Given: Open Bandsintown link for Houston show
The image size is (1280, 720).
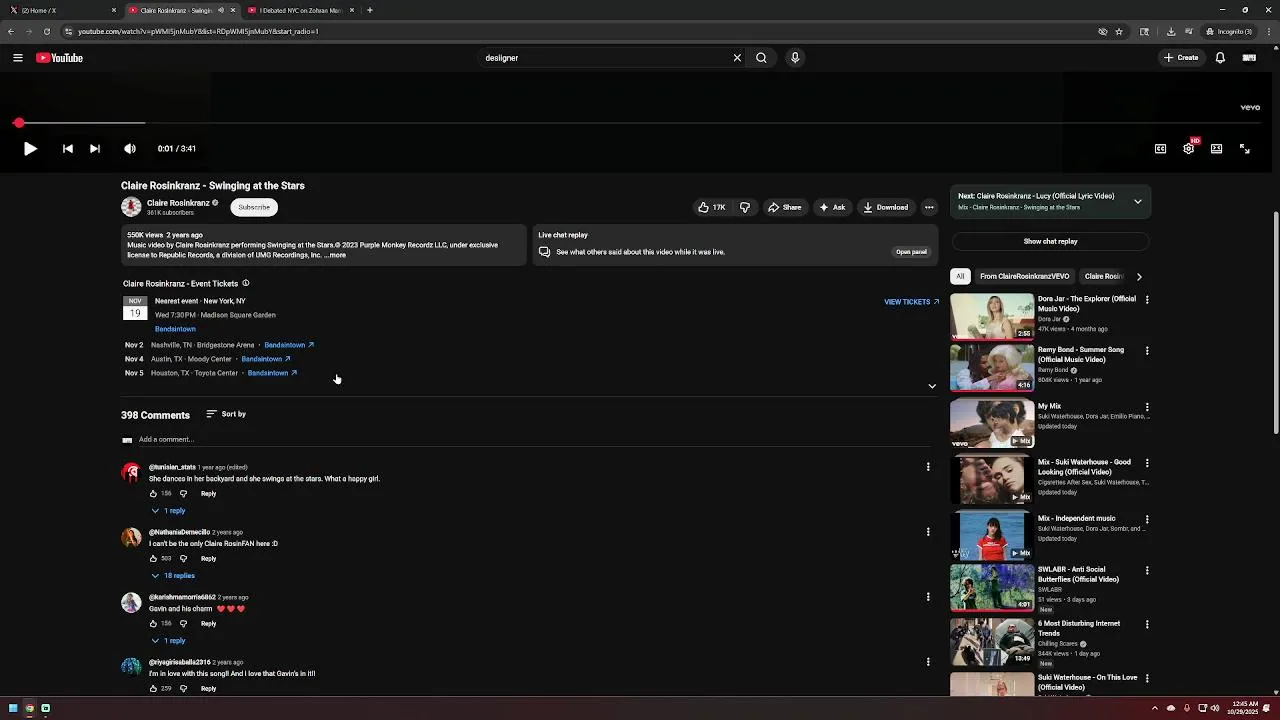Looking at the screenshot, I should click(x=272, y=373).
